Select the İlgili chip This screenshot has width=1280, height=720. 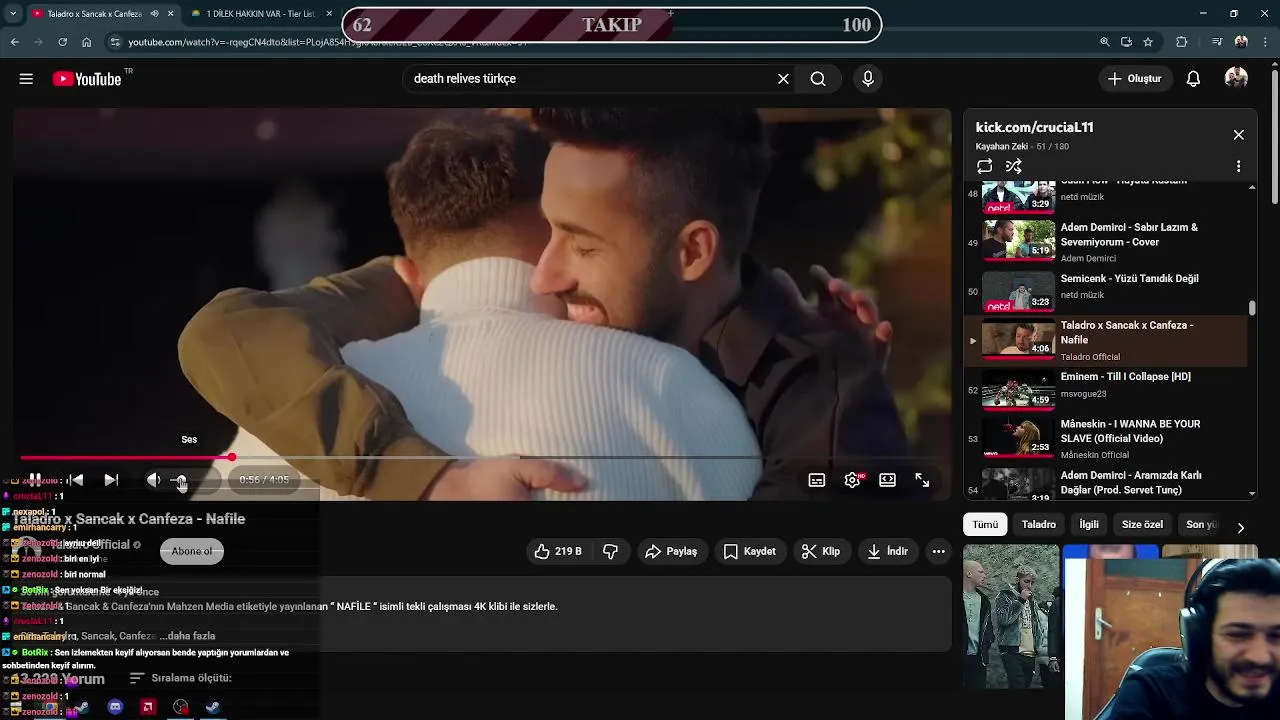pyautogui.click(x=1089, y=524)
